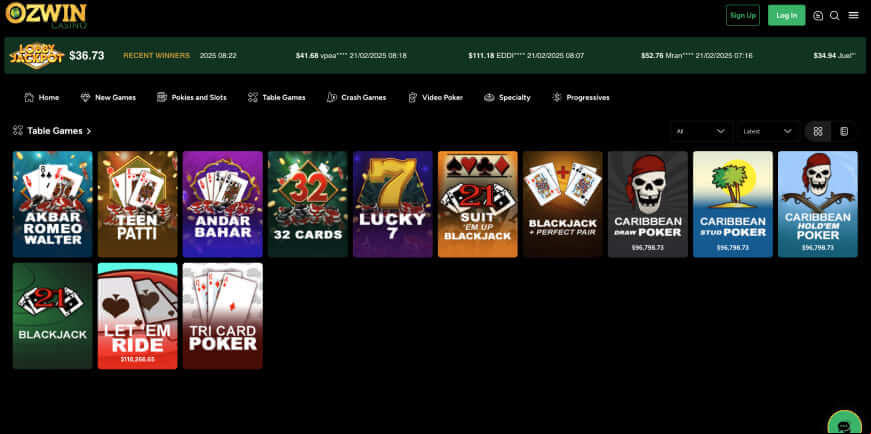
Task: Click the Pokies and Slots machine icon
Action: point(162,97)
